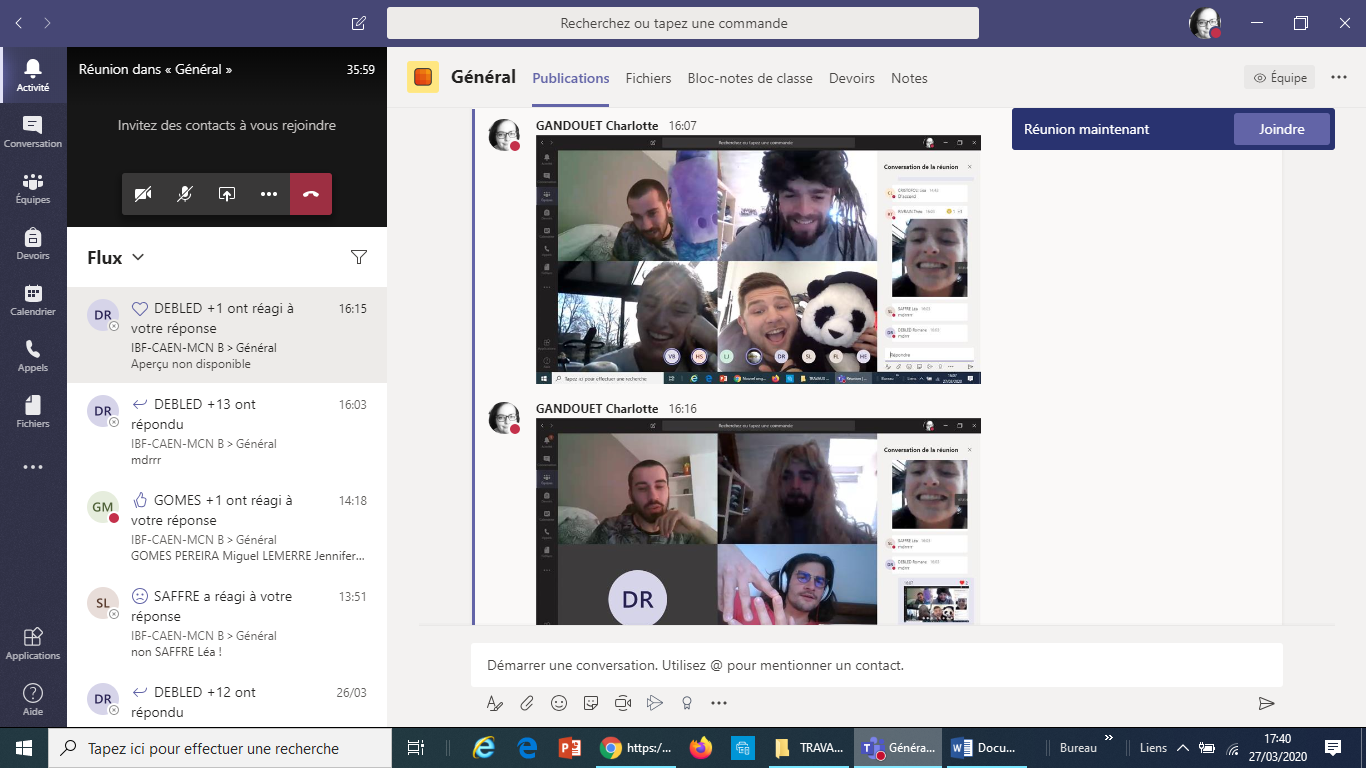Hang up the meeting call
The image size is (1366, 768).
tap(311, 194)
